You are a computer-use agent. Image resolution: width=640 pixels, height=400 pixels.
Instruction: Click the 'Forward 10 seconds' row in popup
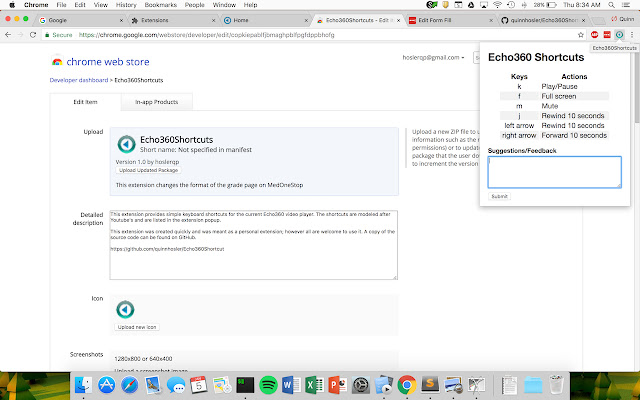(x=554, y=135)
